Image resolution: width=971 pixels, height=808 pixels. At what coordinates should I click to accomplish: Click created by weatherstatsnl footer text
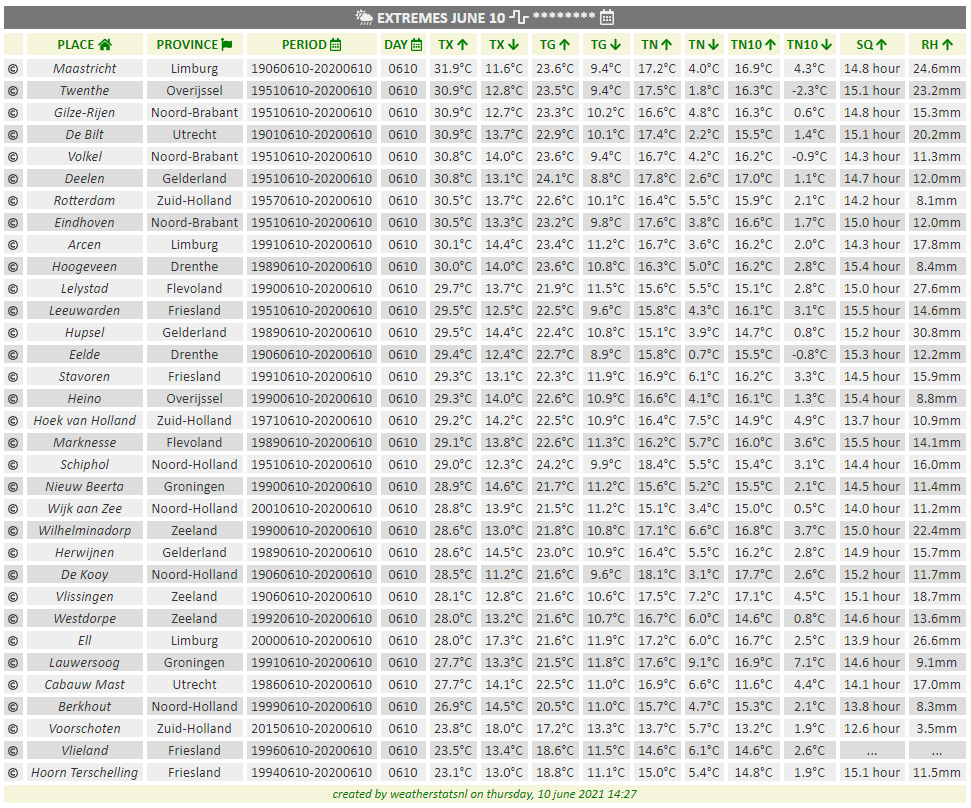coord(484,794)
